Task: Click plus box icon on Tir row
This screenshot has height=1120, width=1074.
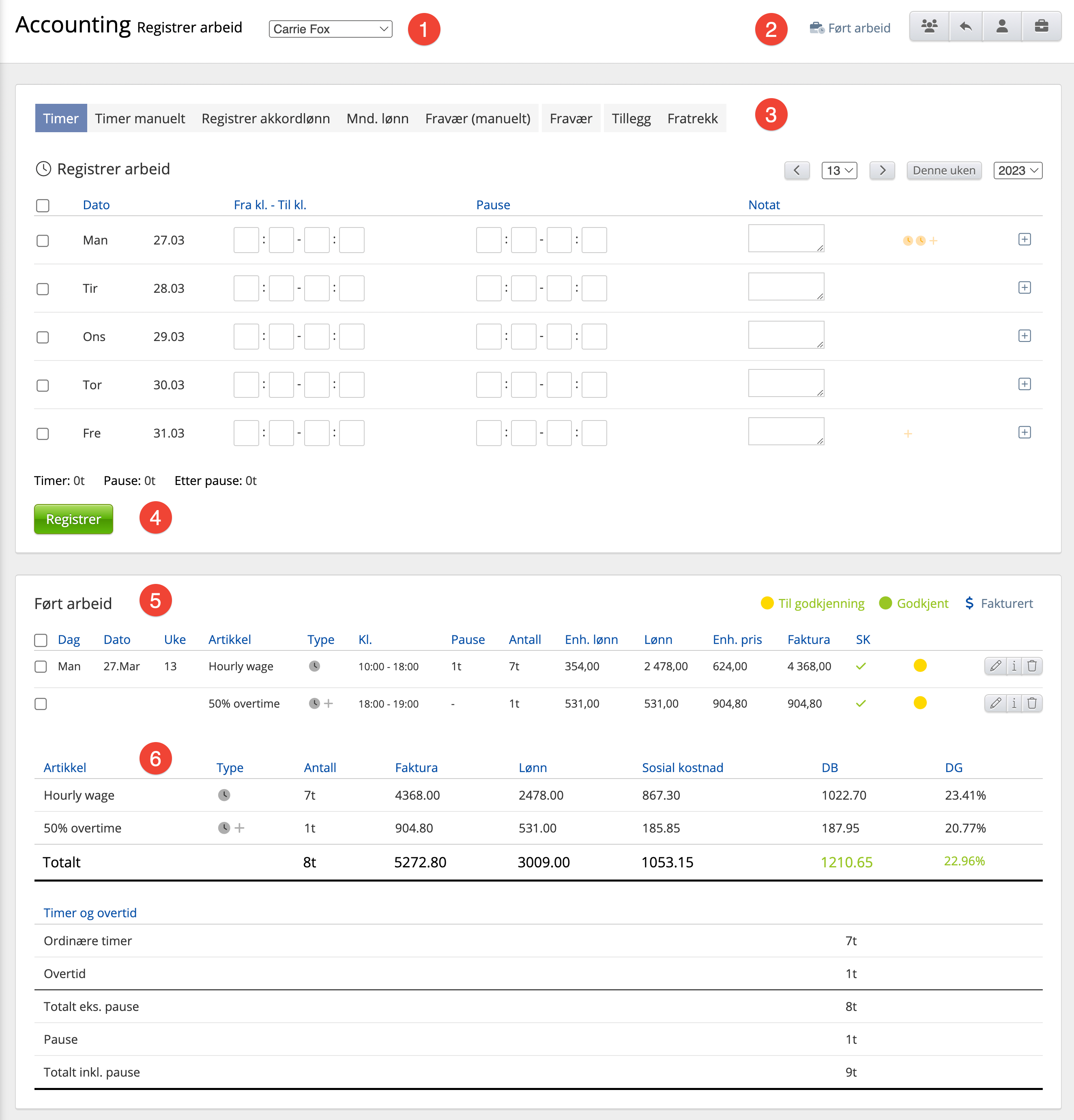Action: 1024,288
